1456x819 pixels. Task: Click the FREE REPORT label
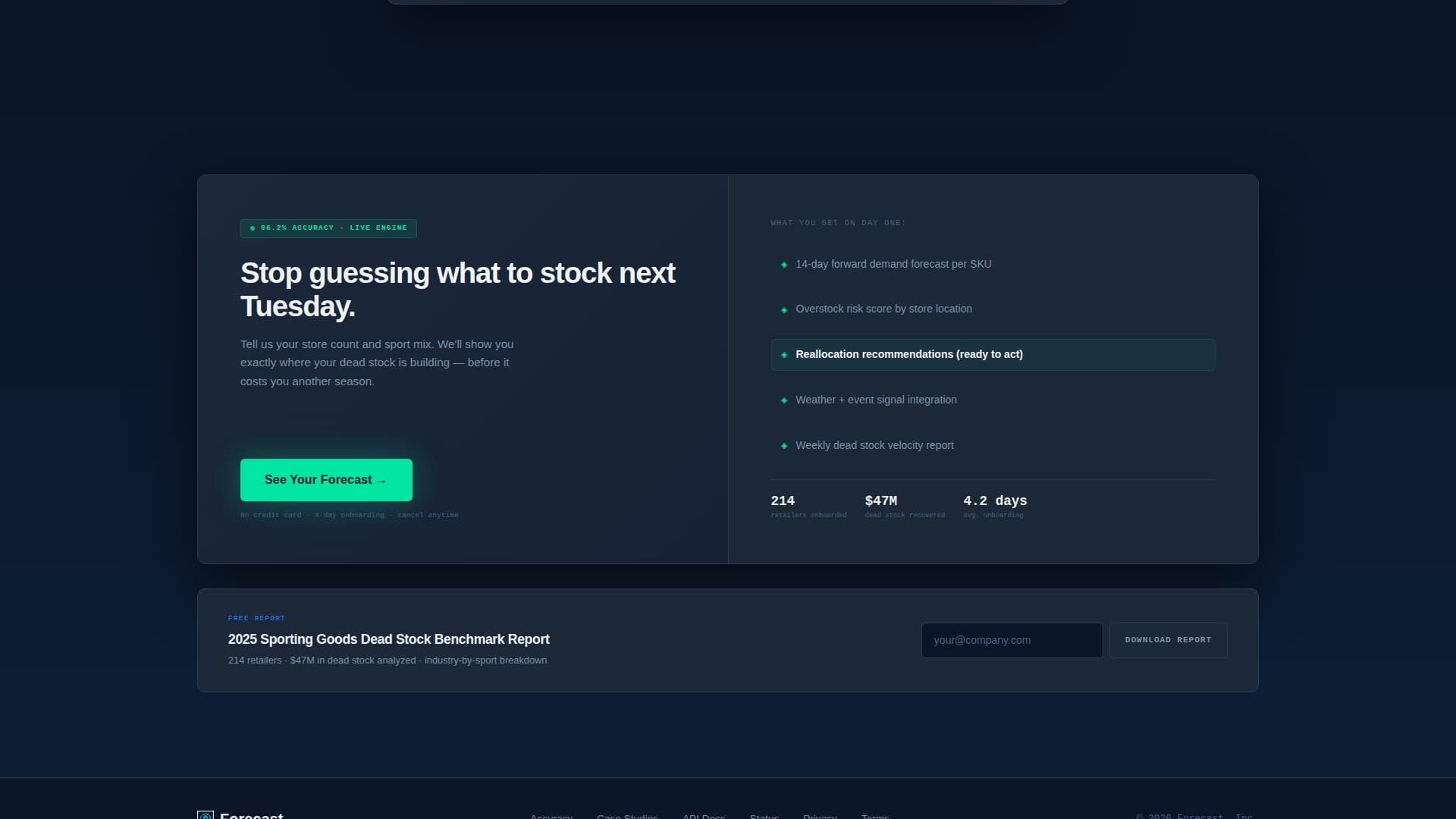(x=256, y=618)
